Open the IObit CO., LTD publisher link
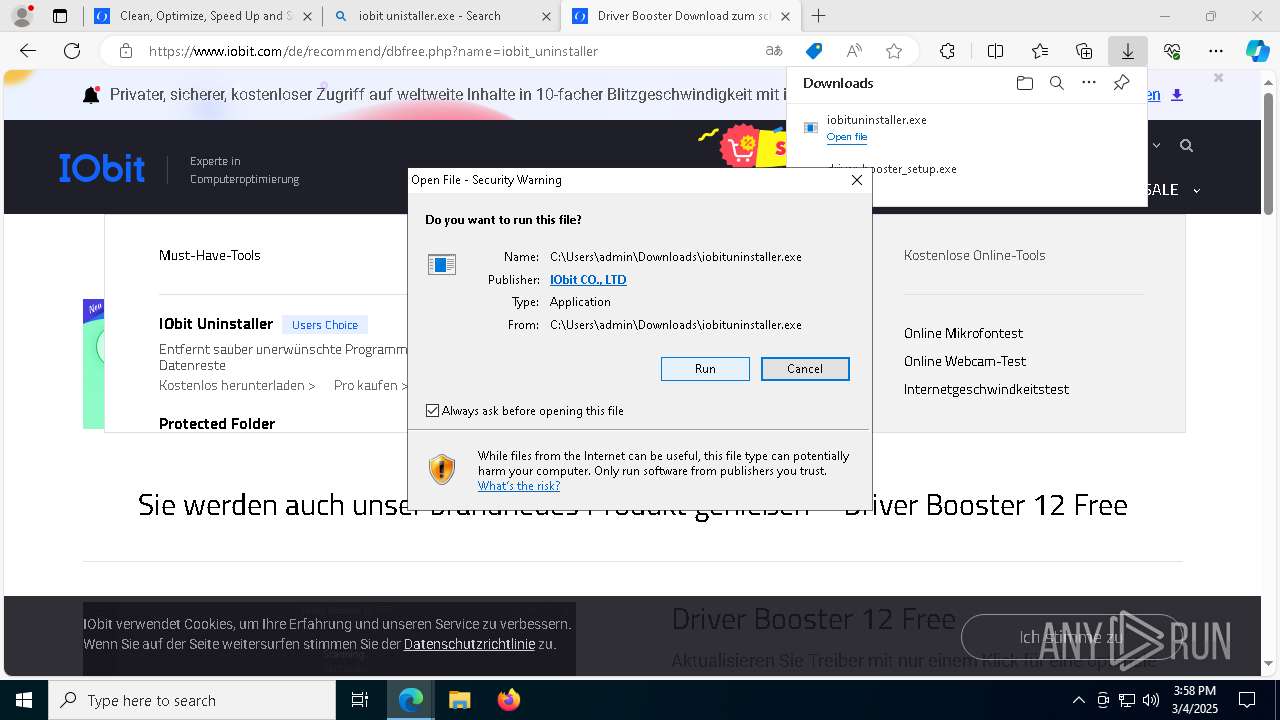 coord(588,280)
